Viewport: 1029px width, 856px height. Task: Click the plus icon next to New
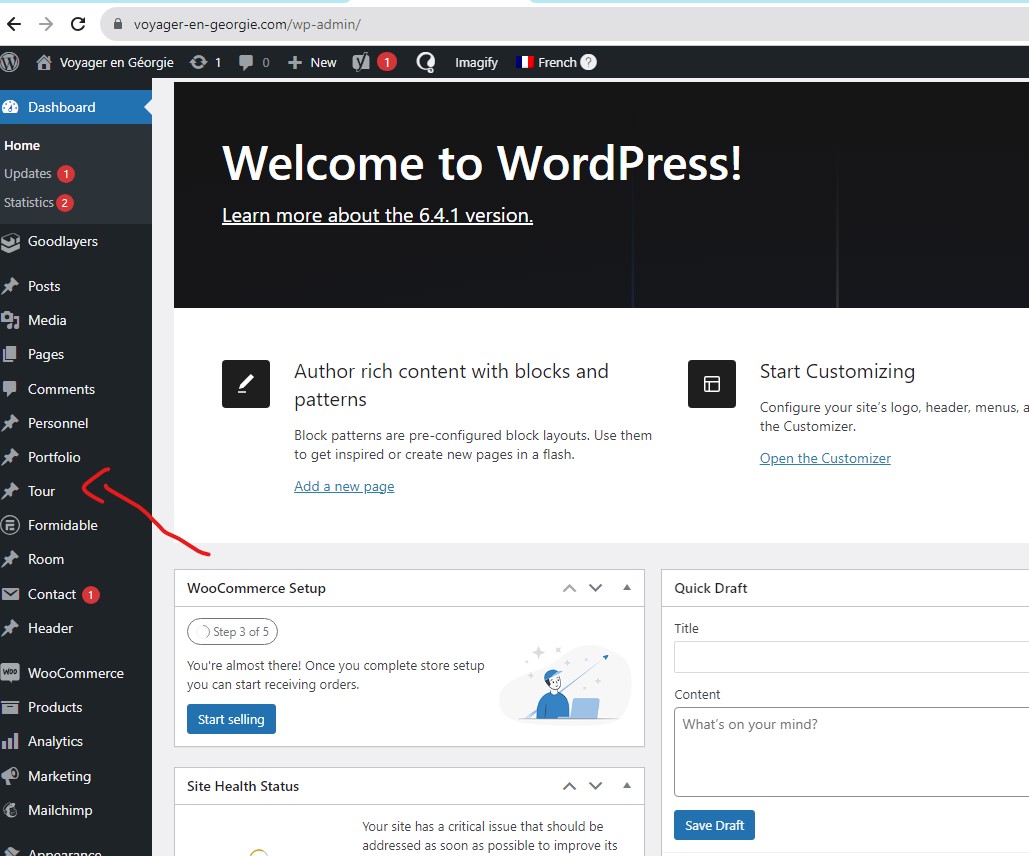coord(295,62)
